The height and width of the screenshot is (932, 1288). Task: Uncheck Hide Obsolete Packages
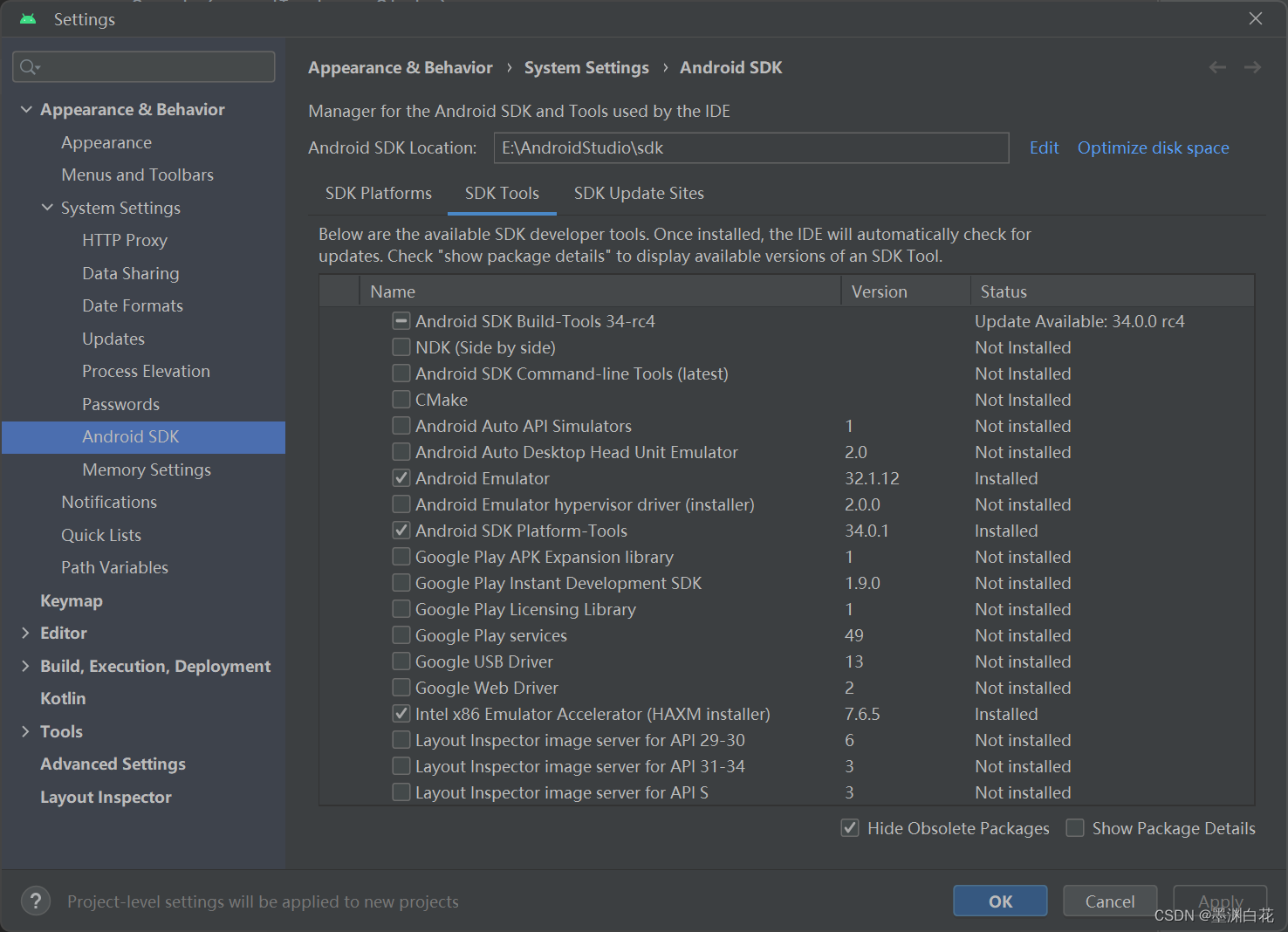tap(849, 827)
